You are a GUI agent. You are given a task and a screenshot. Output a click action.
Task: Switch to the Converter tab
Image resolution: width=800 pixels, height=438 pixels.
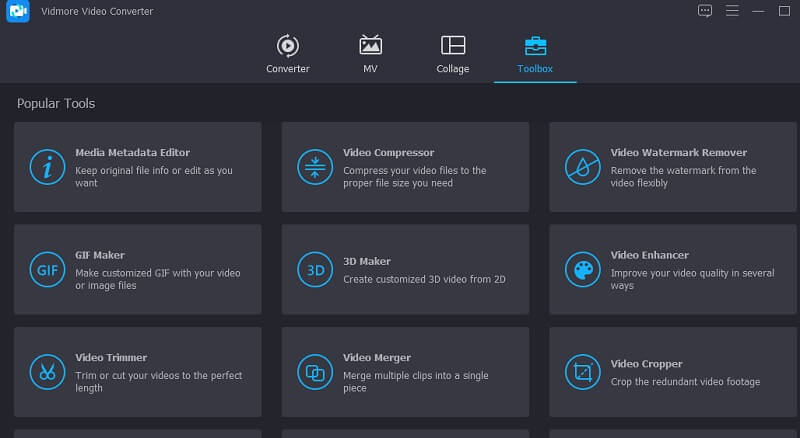pos(287,54)
